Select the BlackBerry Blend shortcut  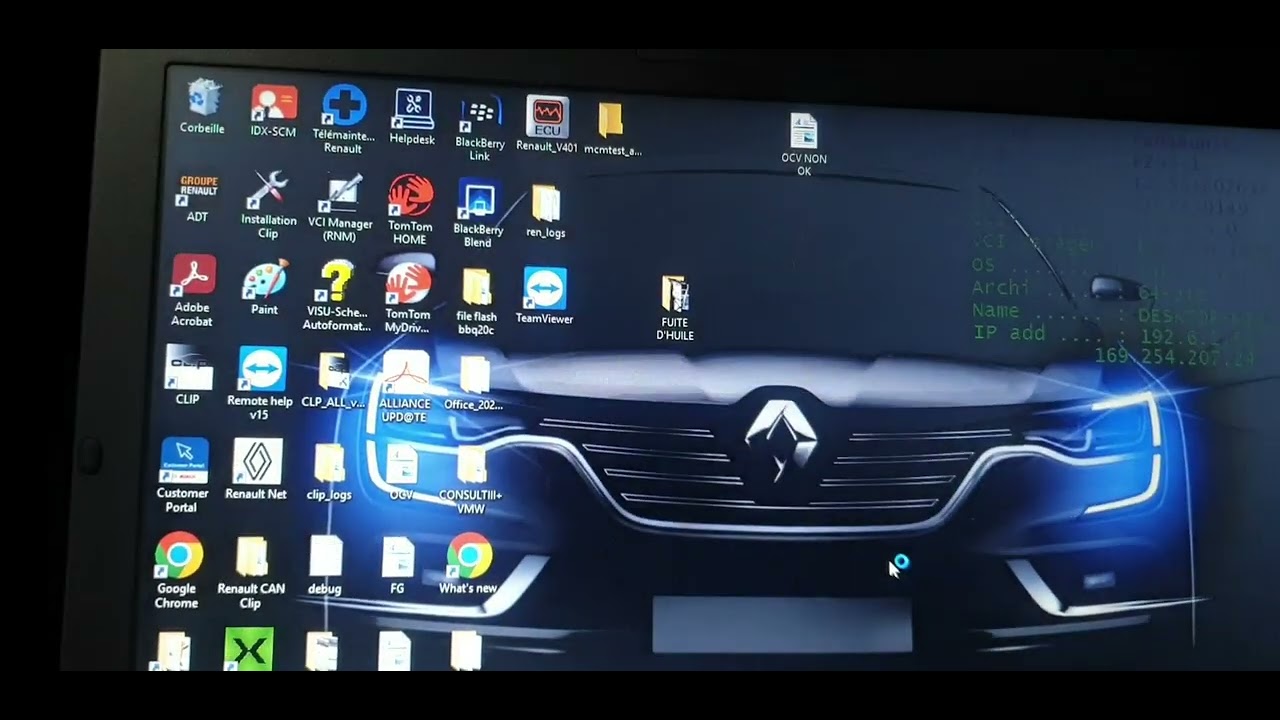point(478,213)
